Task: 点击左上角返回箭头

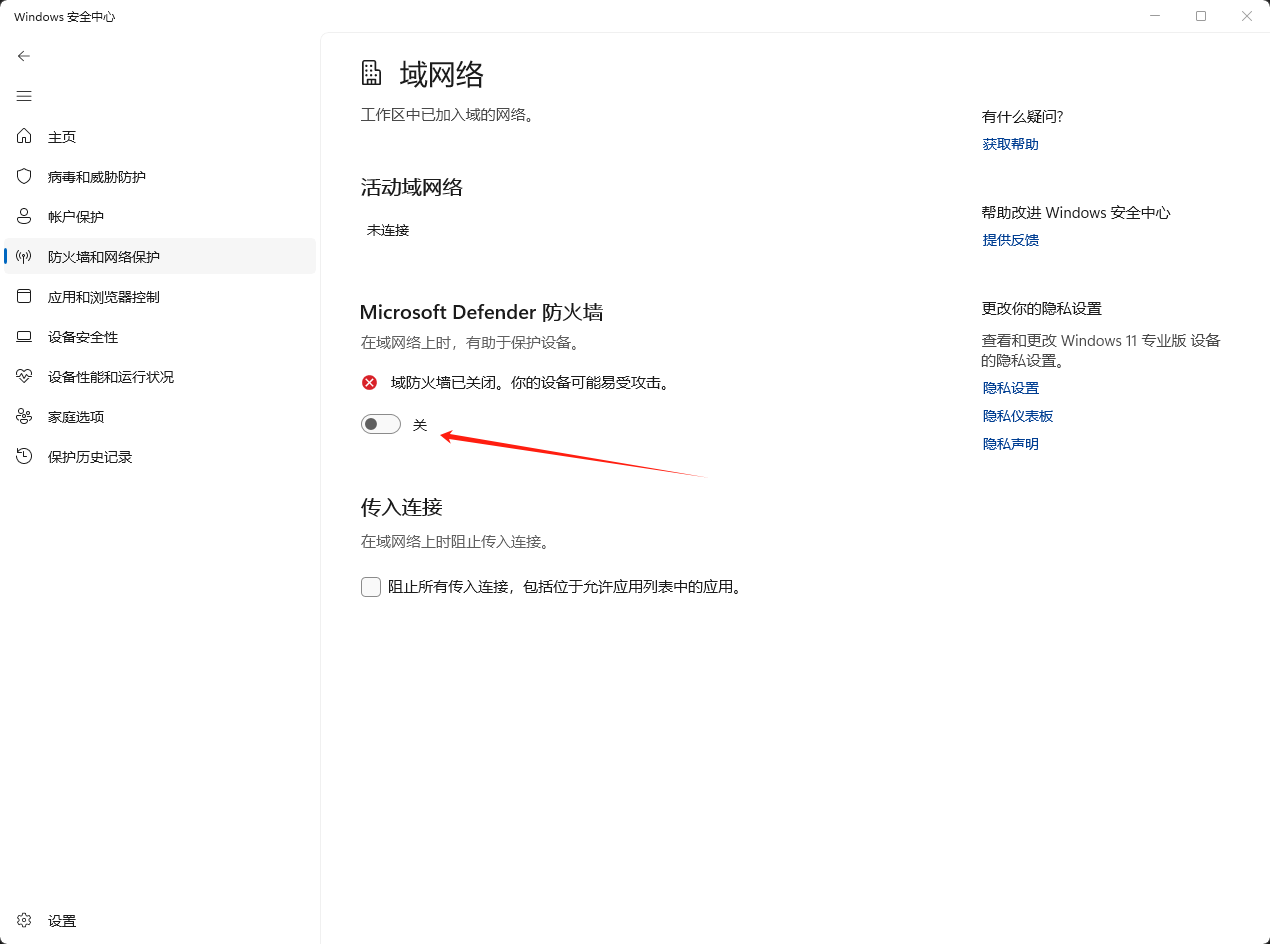Action: (24, 56)
